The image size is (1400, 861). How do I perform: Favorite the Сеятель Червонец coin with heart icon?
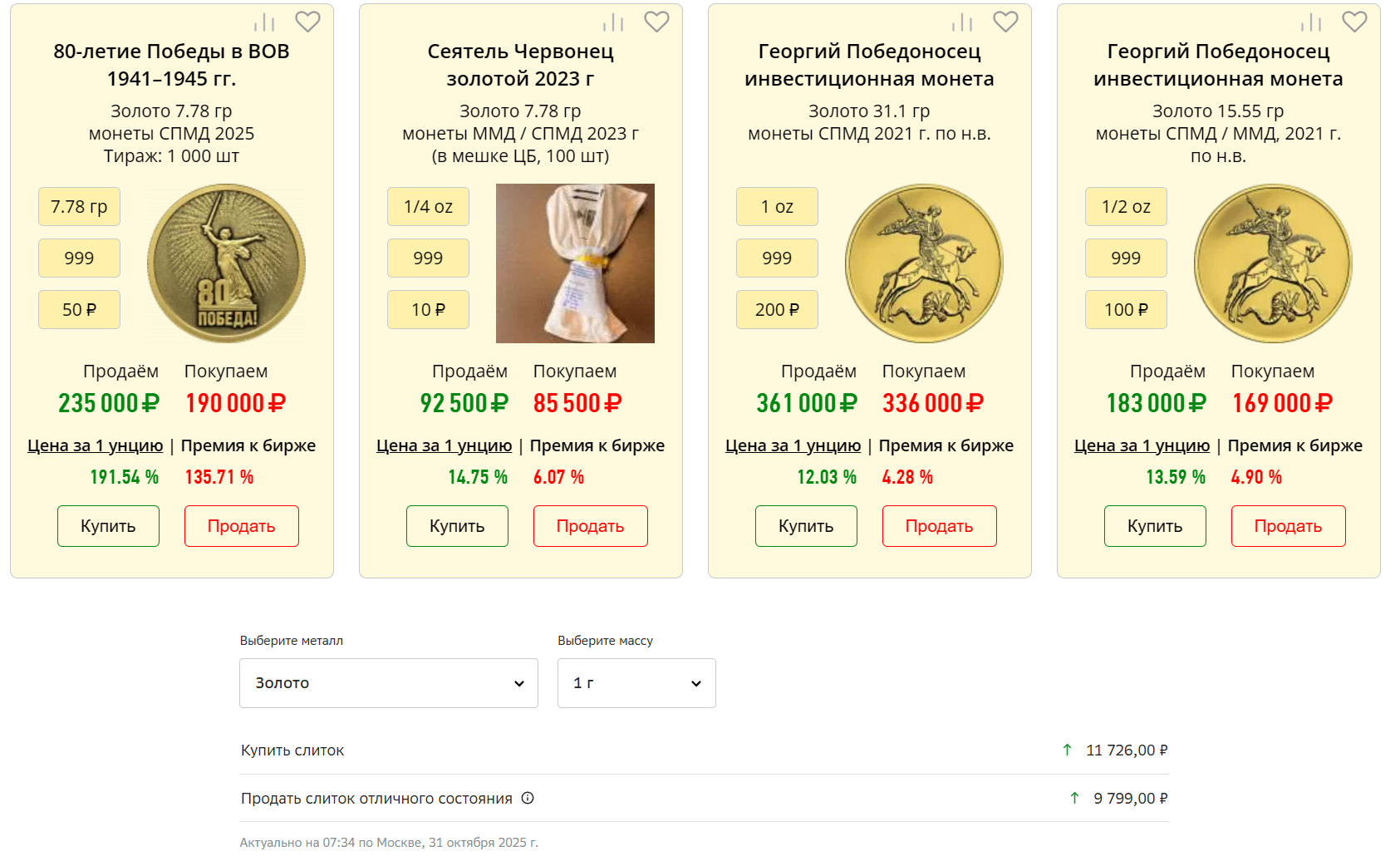656,22
